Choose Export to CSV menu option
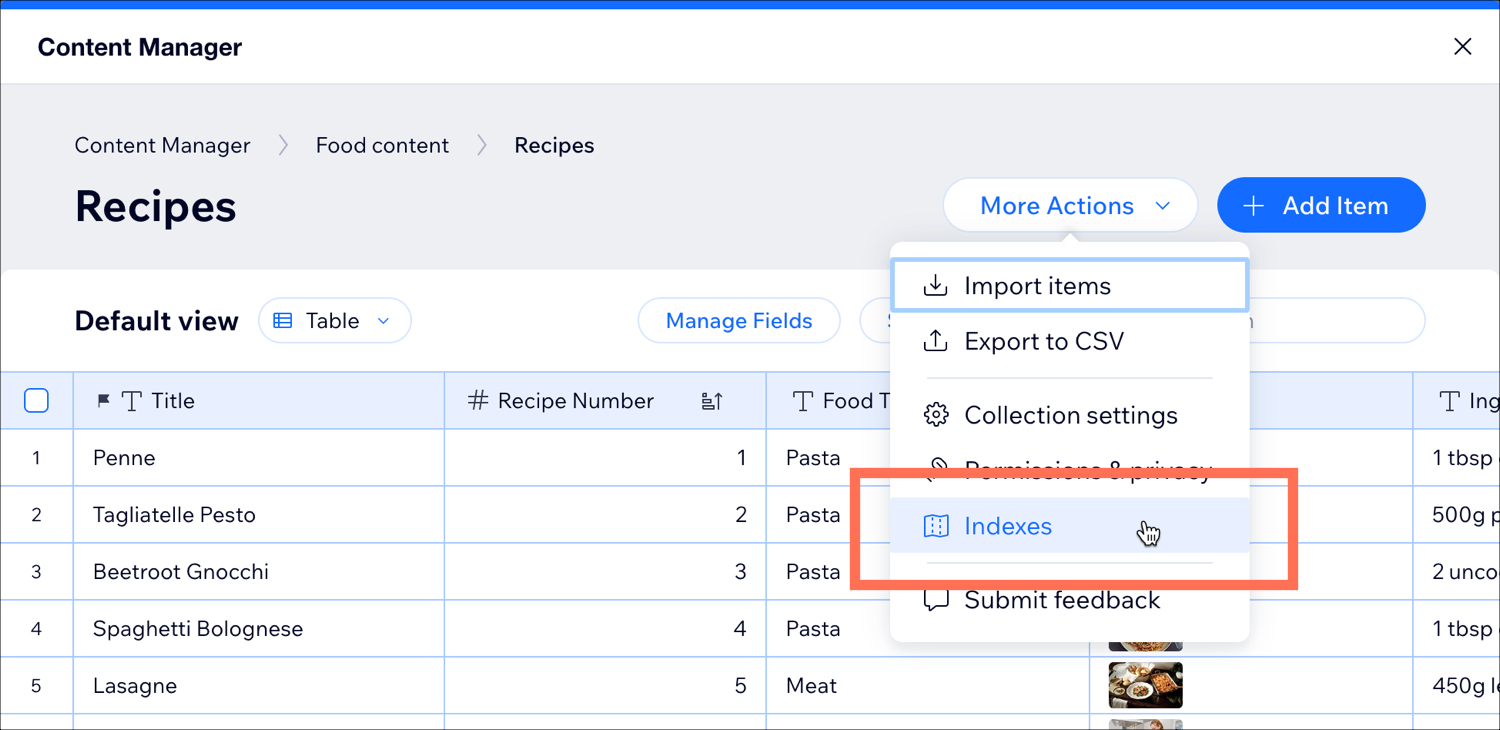1500x730 pixels. (x=1044, y=342)
